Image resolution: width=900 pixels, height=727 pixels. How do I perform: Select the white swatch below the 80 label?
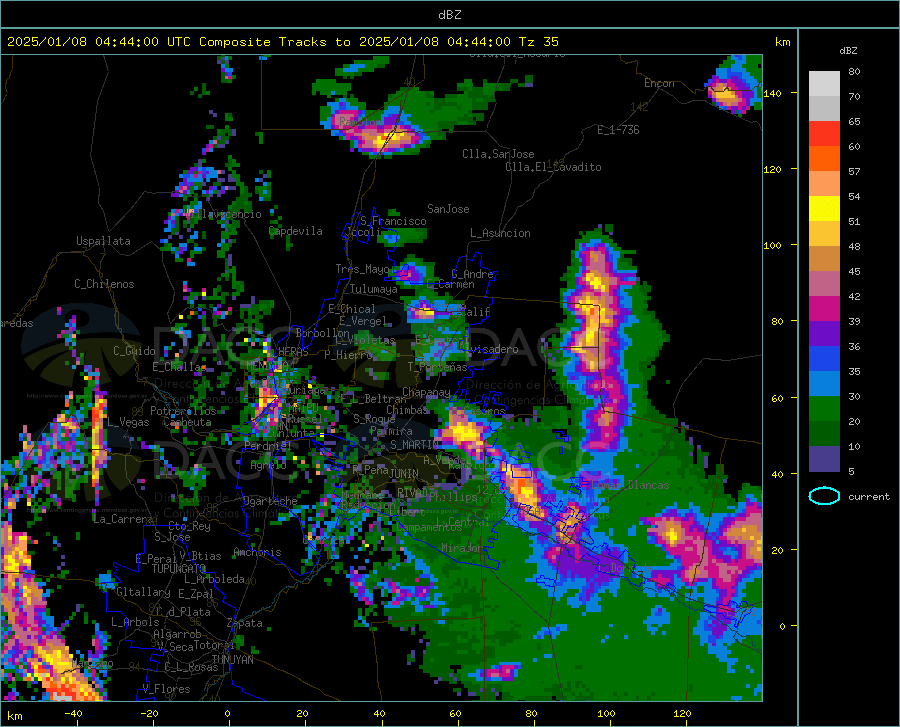tap(824, 84)
